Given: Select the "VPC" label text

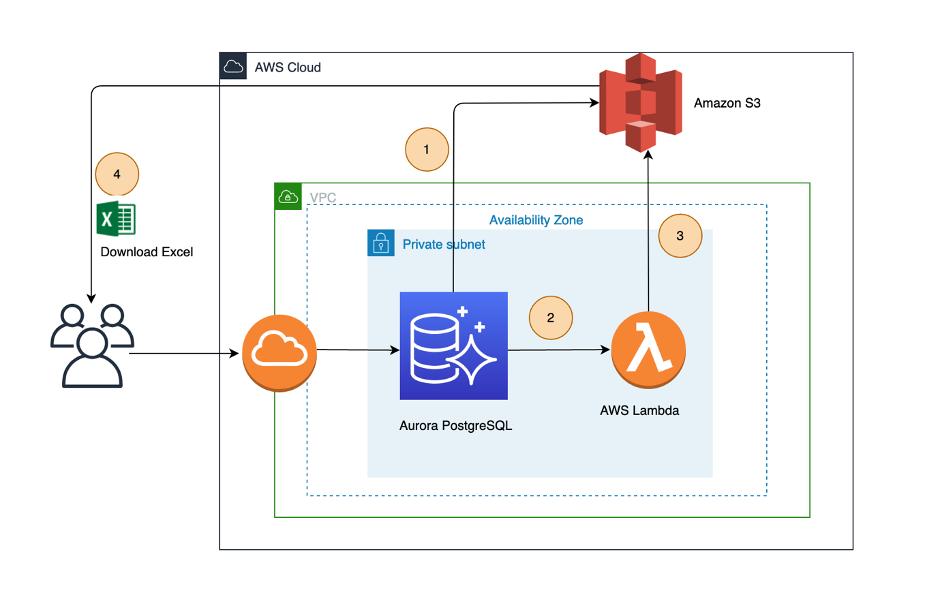Looking at the screenshot, I should (x=323, y=197).
